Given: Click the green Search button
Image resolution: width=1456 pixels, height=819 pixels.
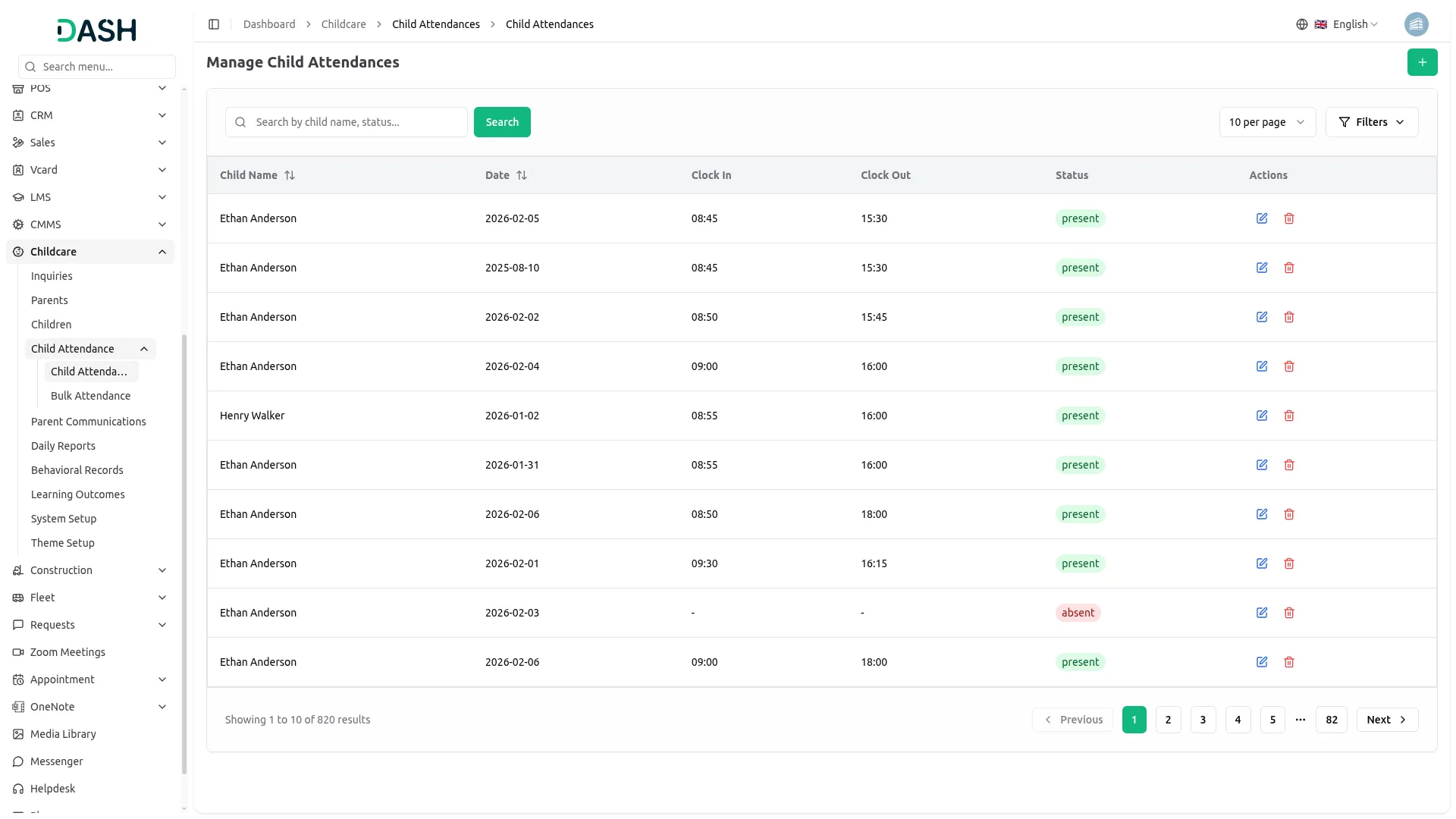Looking at the screenshot, I should tap(501, 122).
